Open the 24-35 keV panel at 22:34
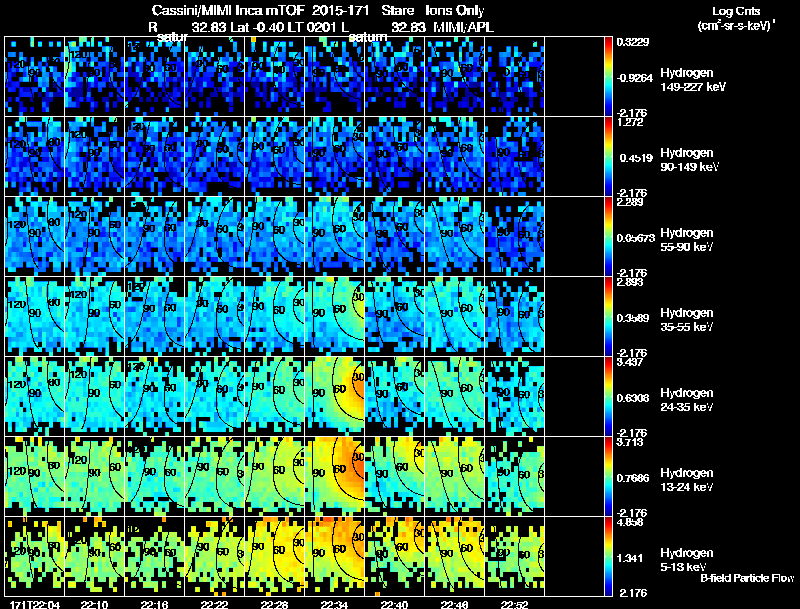 coord(334,396)
